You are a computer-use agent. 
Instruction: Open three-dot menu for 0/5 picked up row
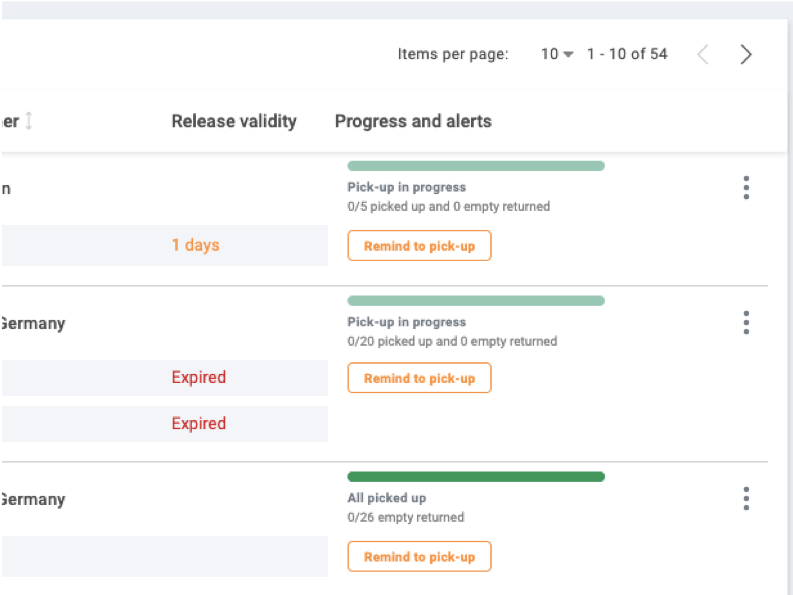(x=746, y=188)
